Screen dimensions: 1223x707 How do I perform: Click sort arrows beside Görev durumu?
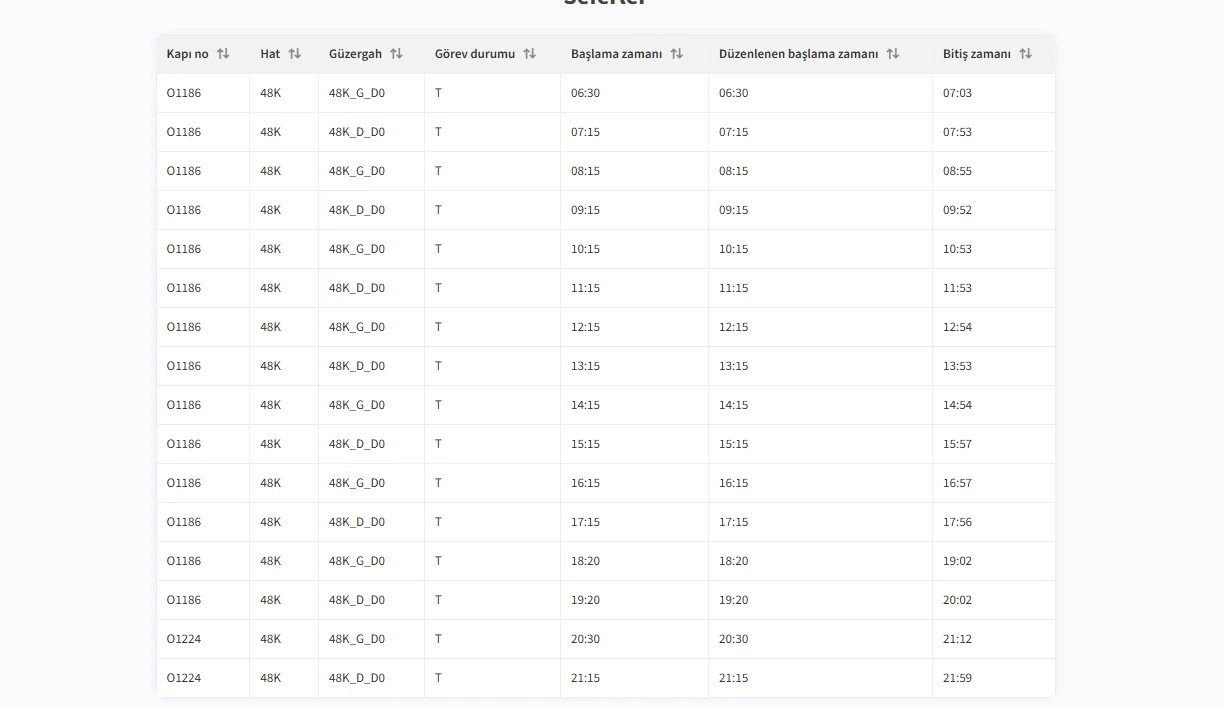tap(529, 54)
